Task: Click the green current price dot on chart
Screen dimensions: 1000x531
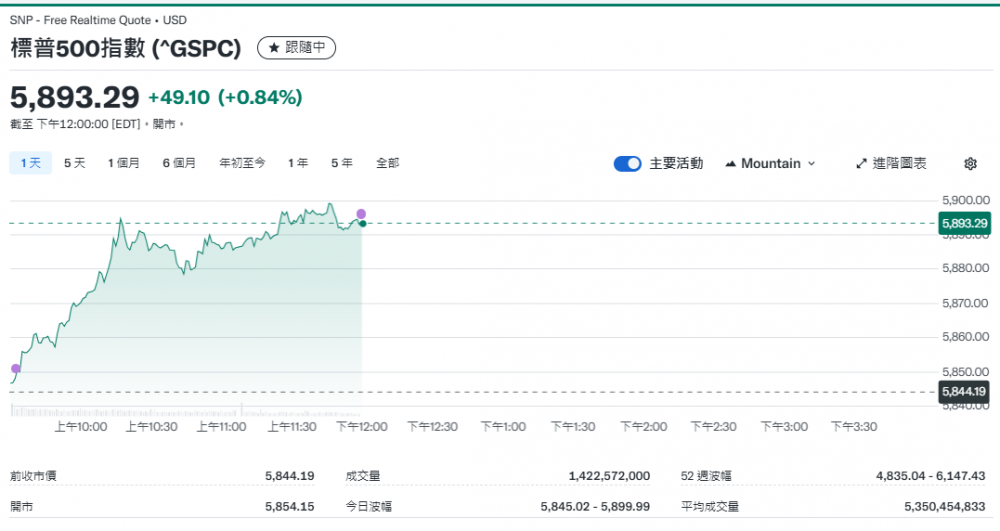Action: click(x=362, y=223)
